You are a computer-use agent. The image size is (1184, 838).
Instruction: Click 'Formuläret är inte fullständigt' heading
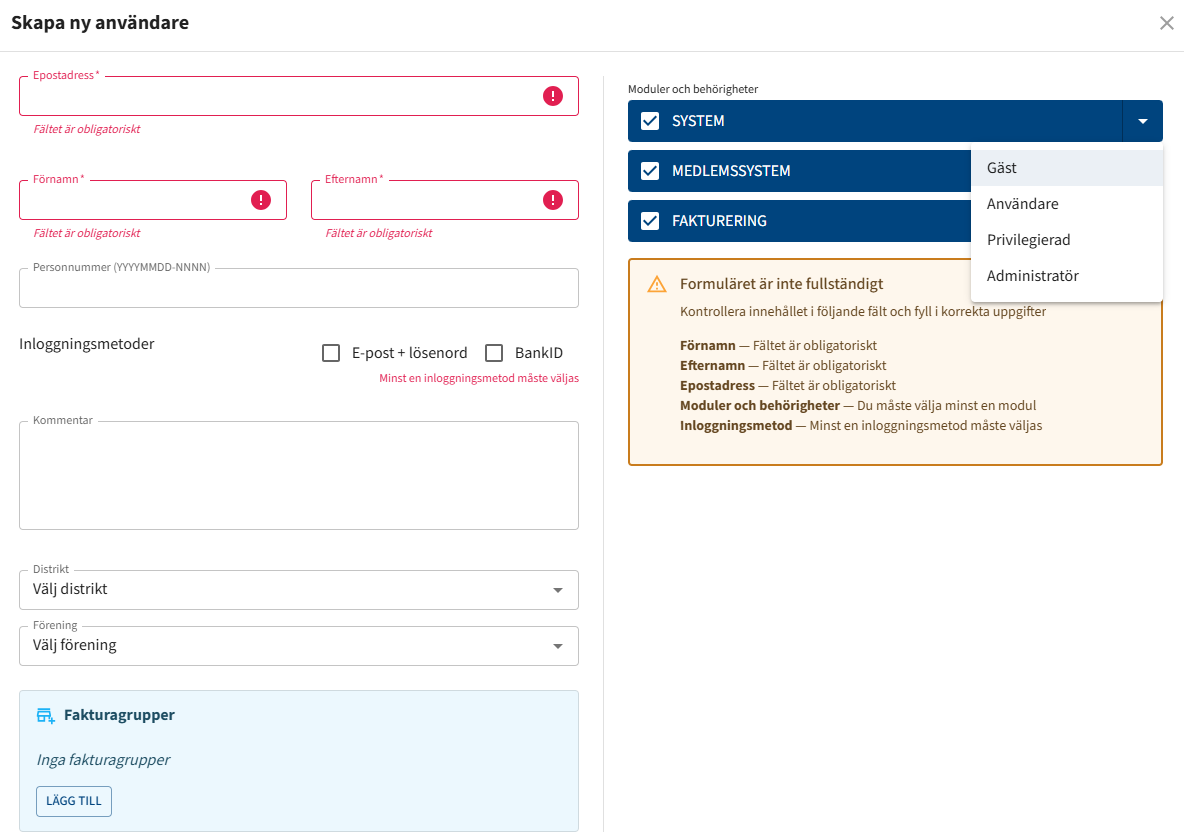pos(782,284)
